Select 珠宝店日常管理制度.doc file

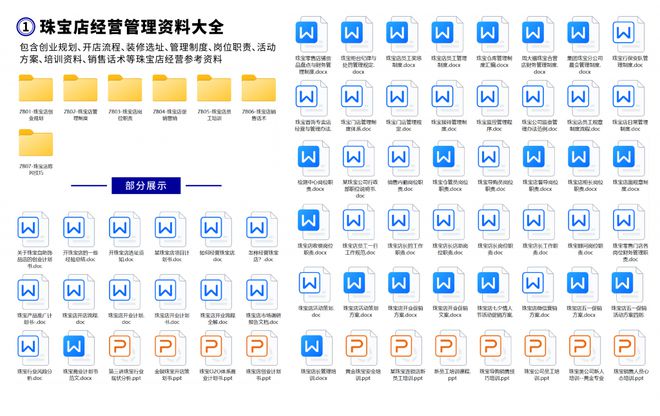(628, 99)
